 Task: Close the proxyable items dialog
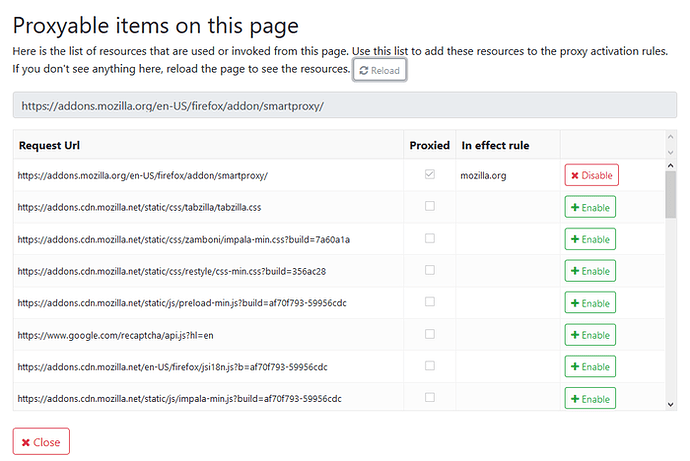(41, 441)
